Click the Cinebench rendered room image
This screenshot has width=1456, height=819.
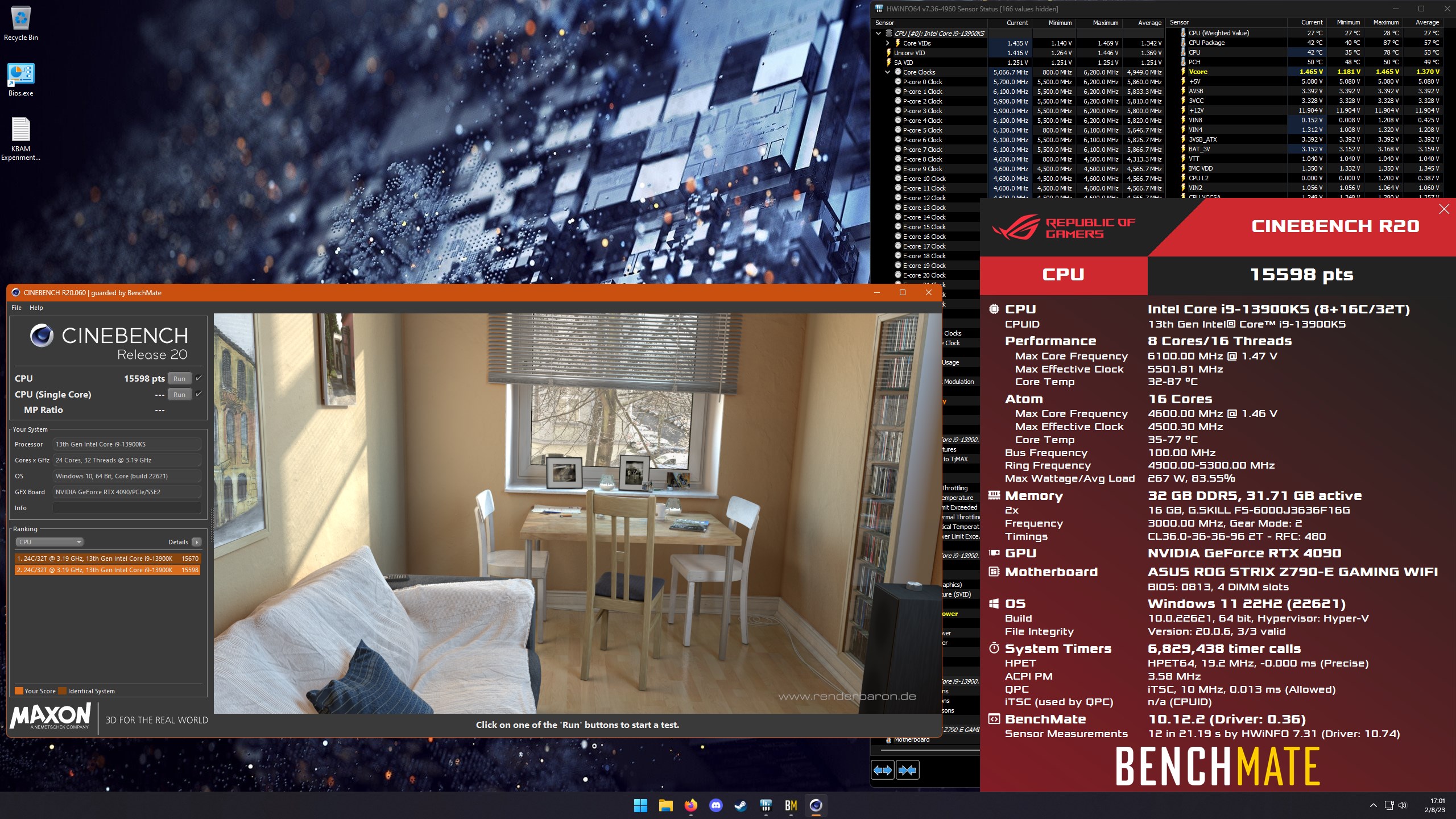[577, 513]
